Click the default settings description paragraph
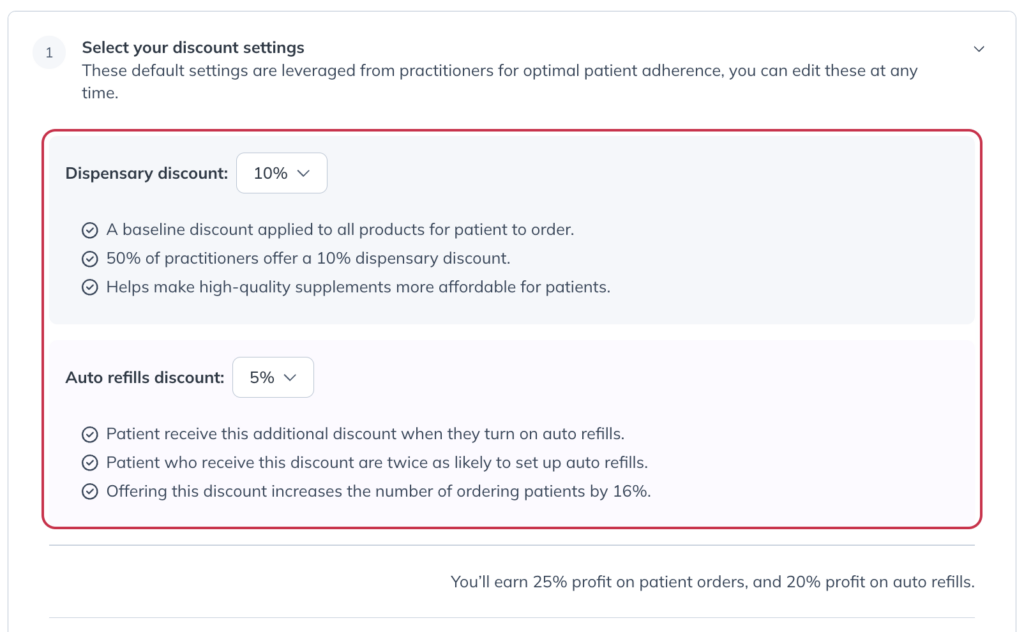 click(x=499, y=82)
